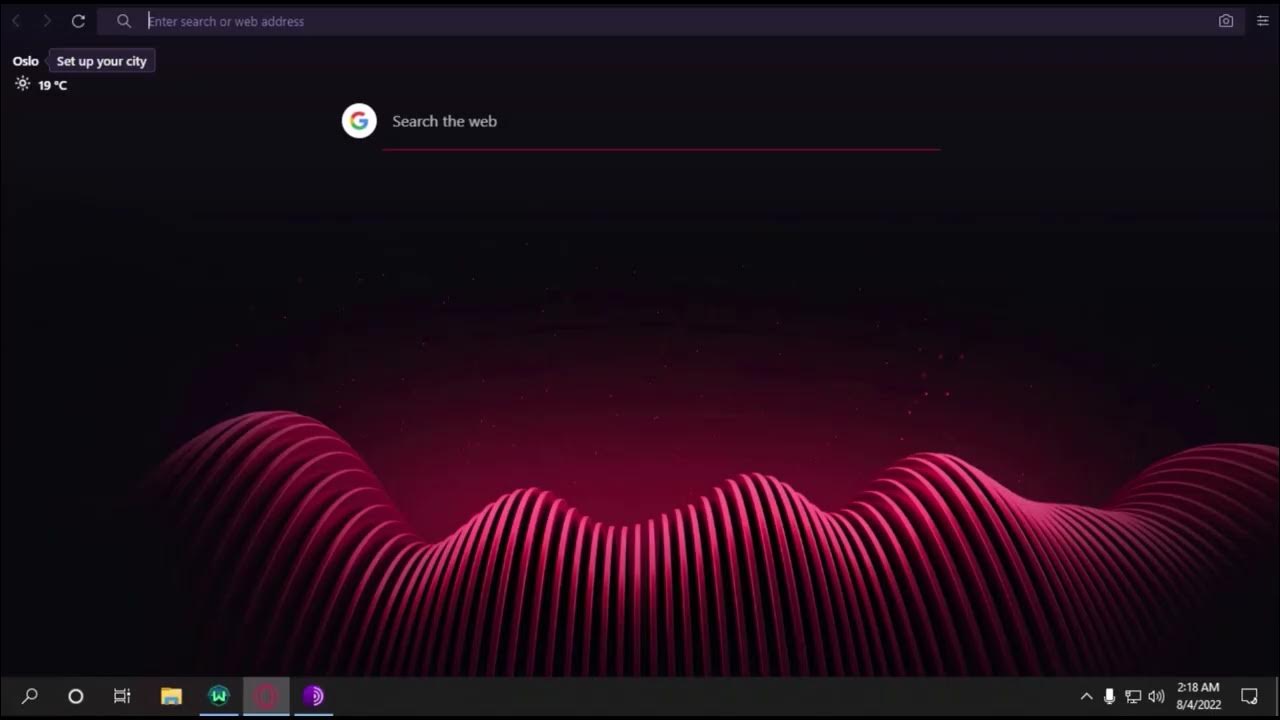Click the Oslo city label

(26, 61)
